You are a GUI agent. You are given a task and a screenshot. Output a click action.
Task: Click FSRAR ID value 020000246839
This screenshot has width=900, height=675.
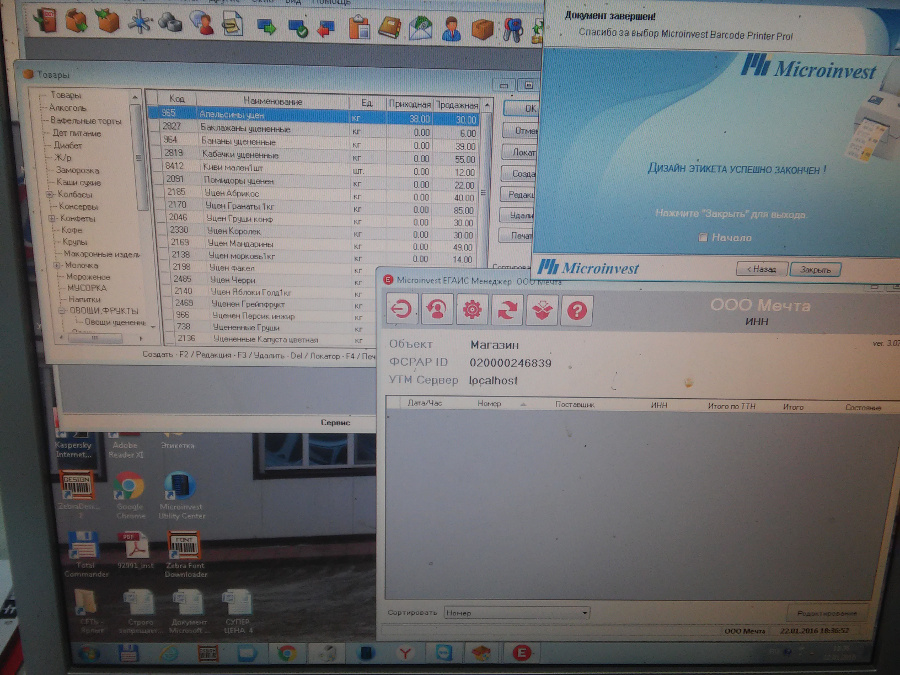[x=510, y=363]
